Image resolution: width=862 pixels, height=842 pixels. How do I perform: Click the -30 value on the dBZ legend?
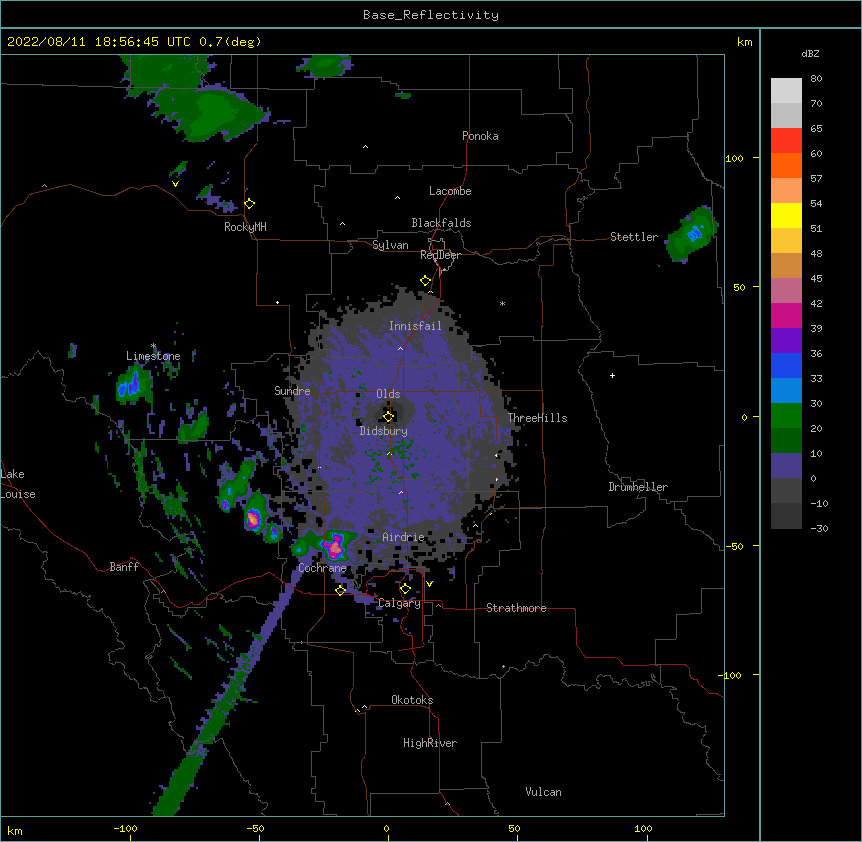click(x=819, y=528)
